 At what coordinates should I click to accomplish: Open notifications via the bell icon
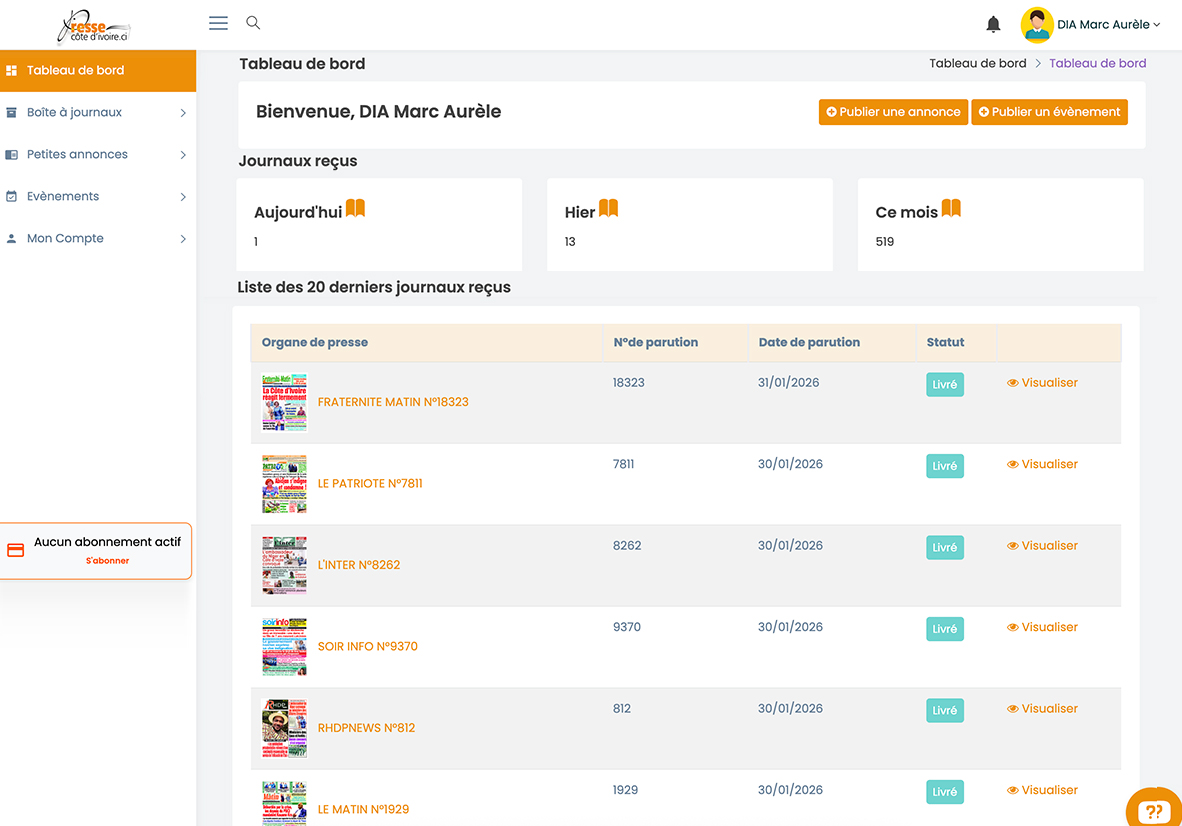tap(993, 23)
